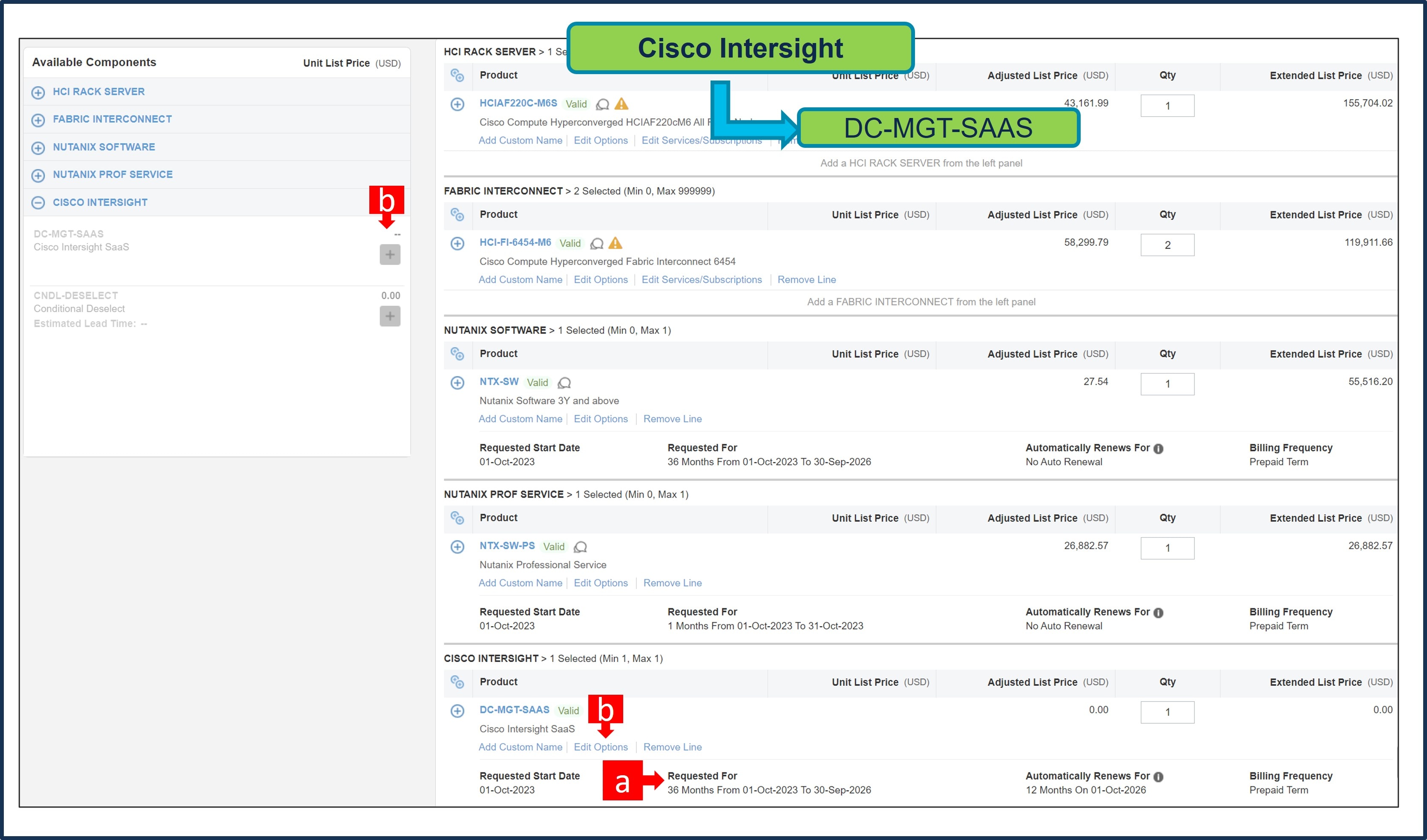
Task: Click '1 Months From 01-Oct-2023 To 31-Oct-2023' text
Action: (765, 626)
